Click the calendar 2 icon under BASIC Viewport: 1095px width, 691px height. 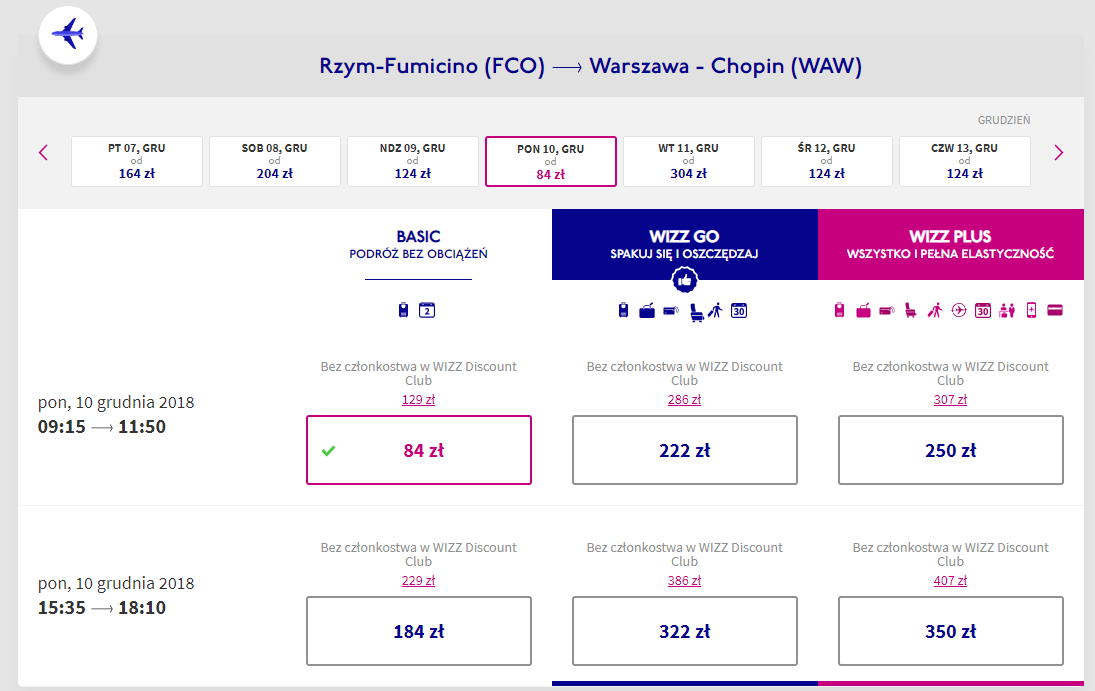(x=427, y=310)
